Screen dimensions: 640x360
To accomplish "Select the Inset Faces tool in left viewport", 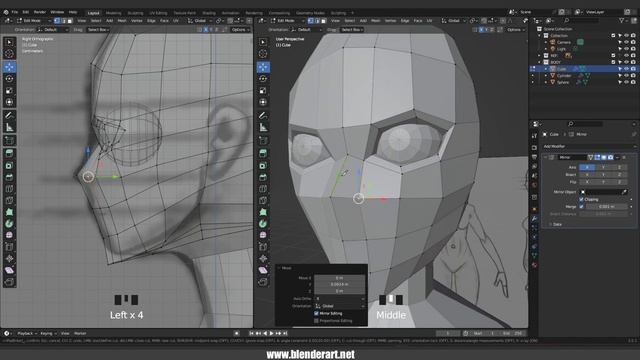I will 9,165.
